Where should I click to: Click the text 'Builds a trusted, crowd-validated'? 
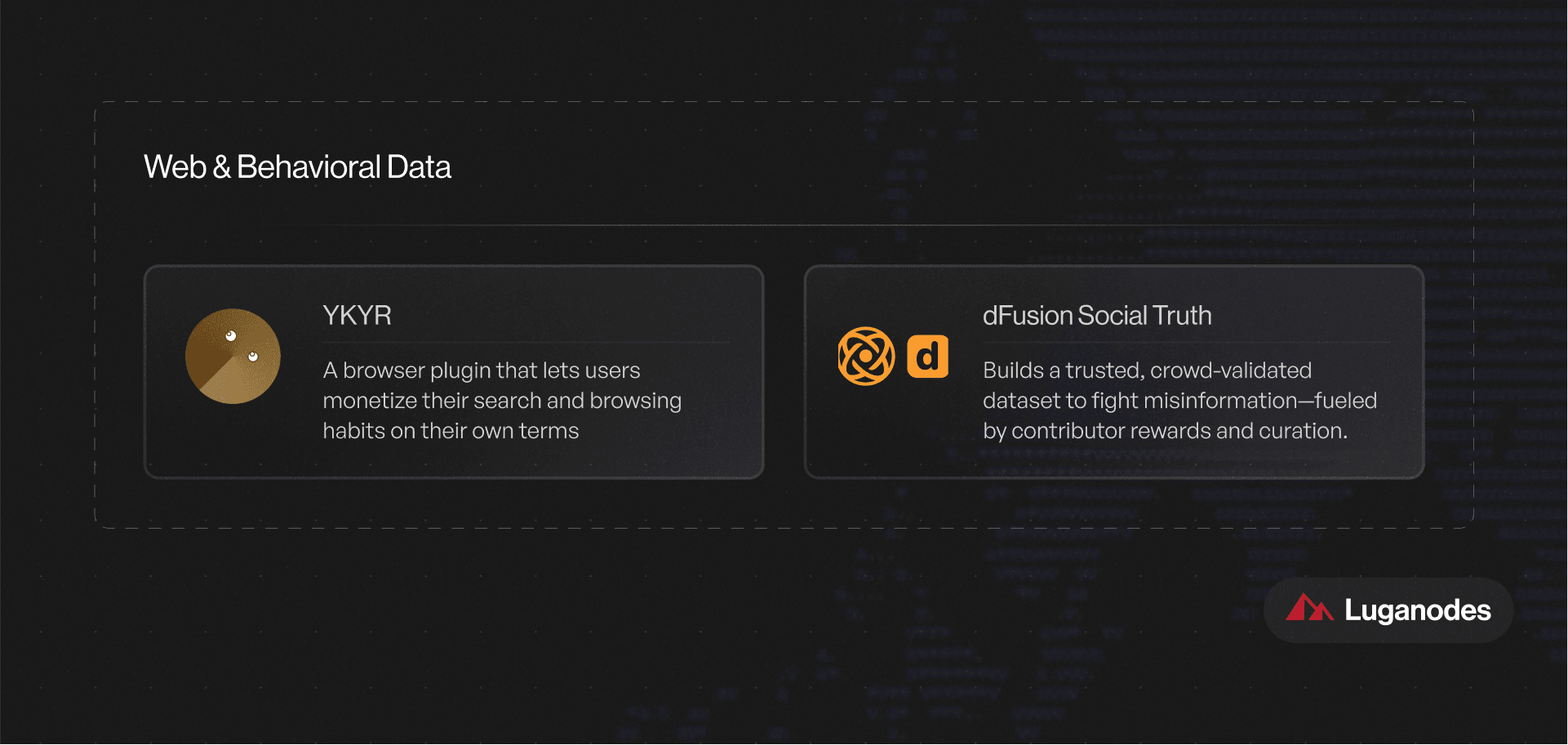pyautogui.click(x=1147, y=370)
